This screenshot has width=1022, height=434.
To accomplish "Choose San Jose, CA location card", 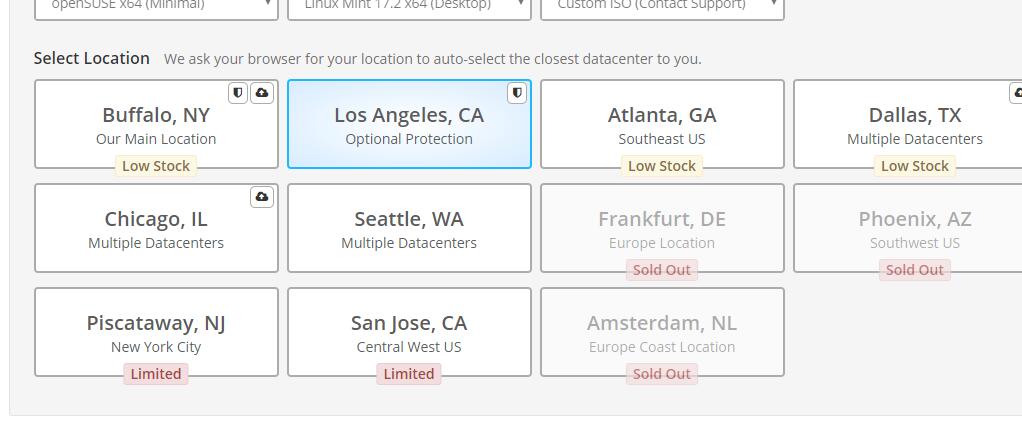I will (409, 331).
